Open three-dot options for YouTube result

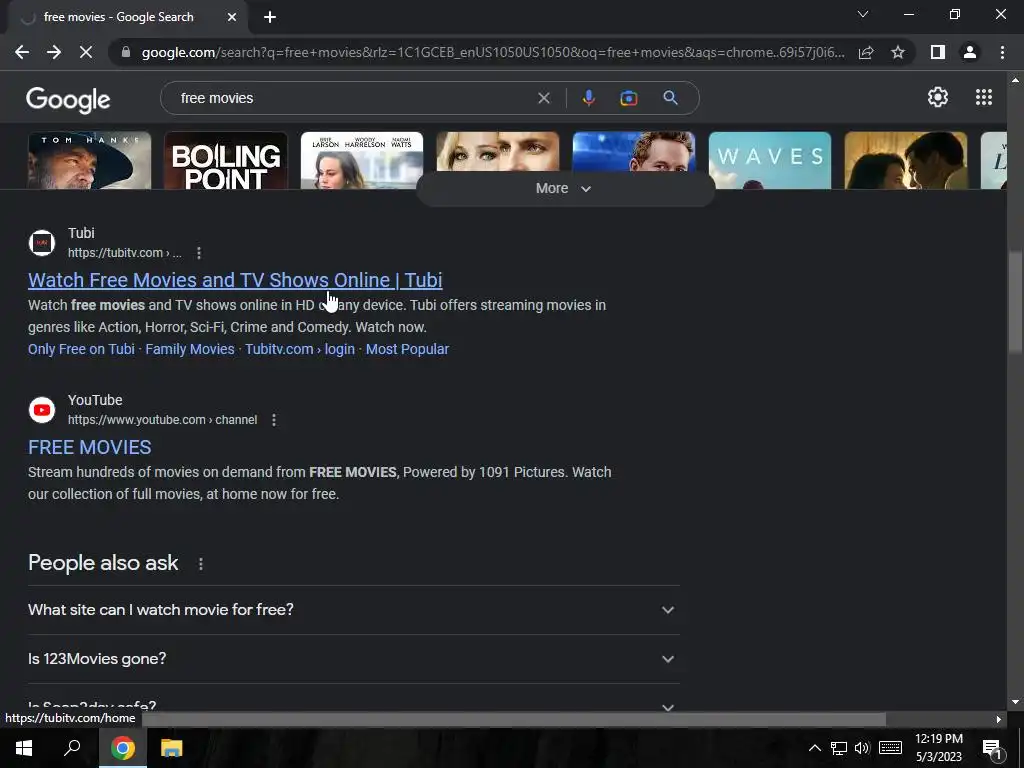tap(274, 420)
